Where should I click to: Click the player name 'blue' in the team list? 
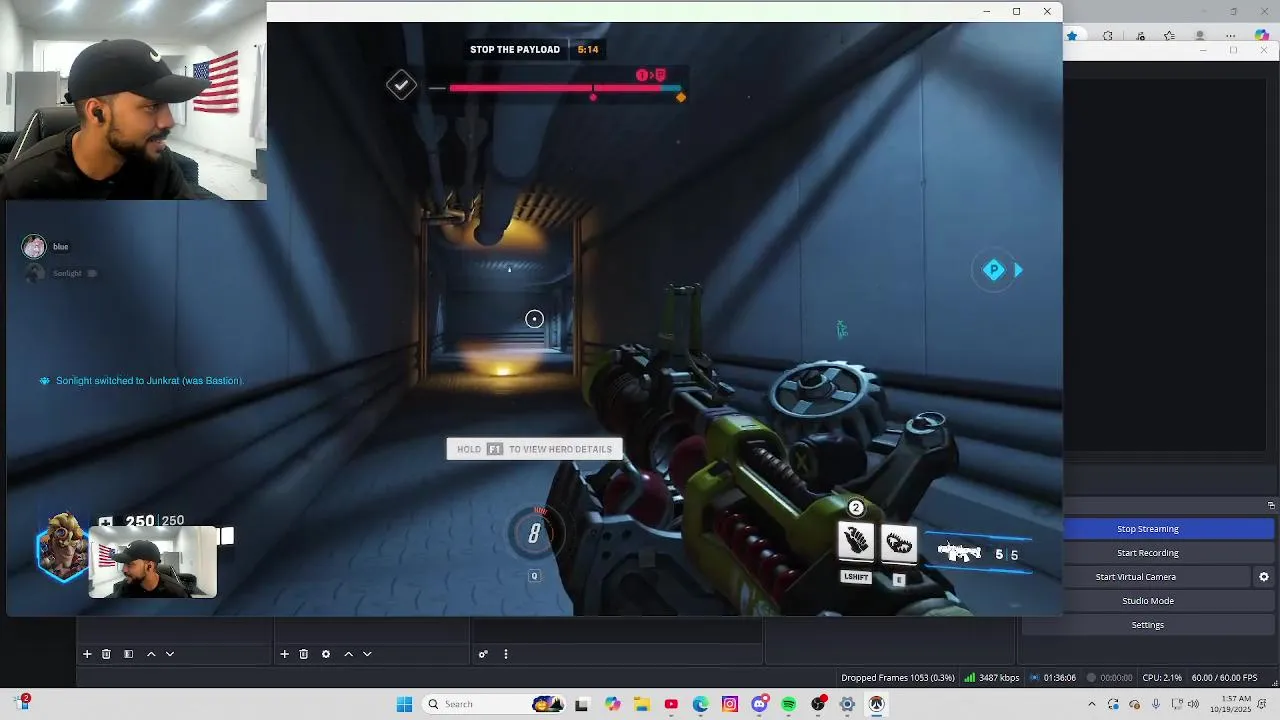(x=61, y=247)
